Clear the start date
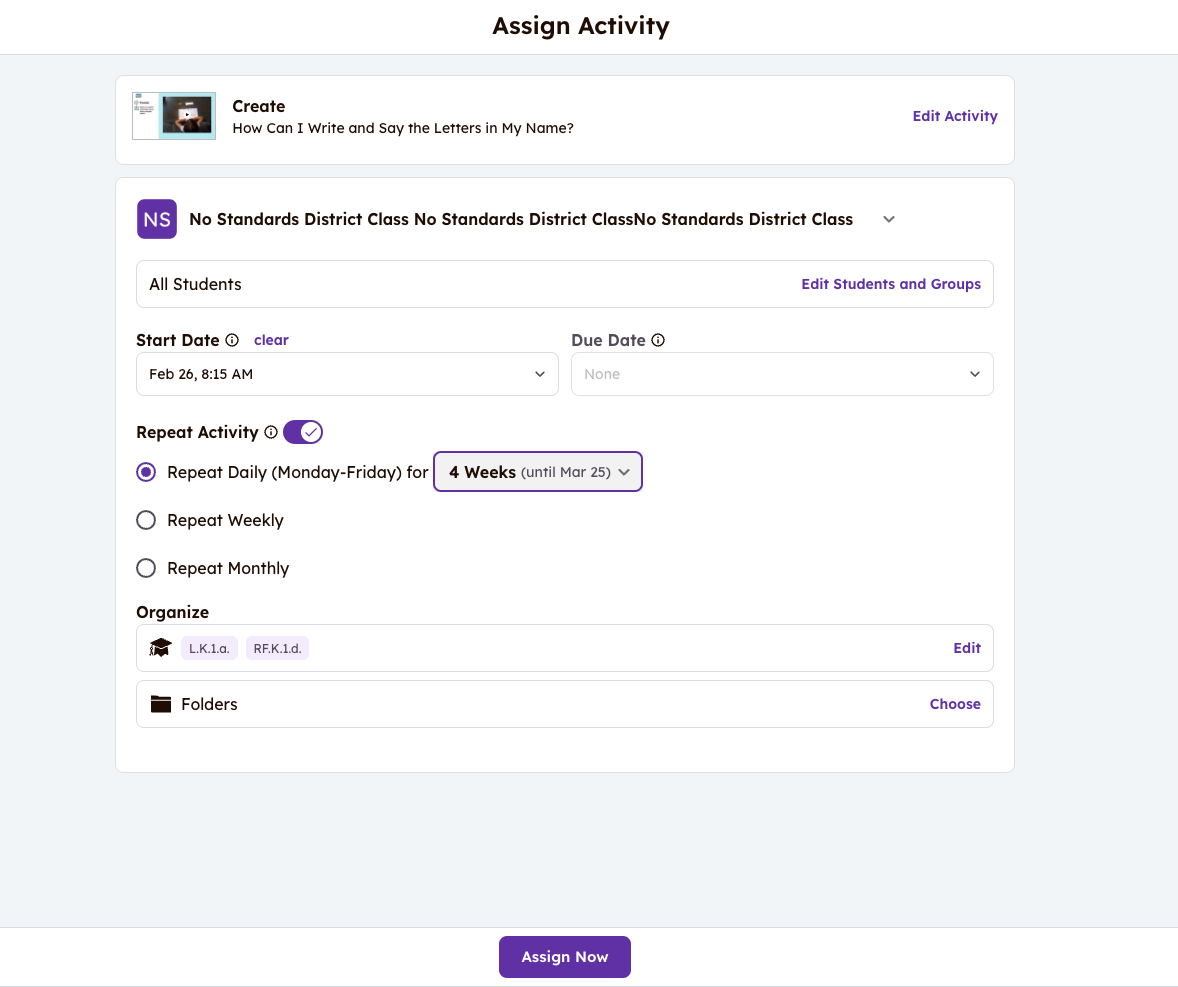The height and width of the screenshot is (987, 1178). (x=271, y=340)
